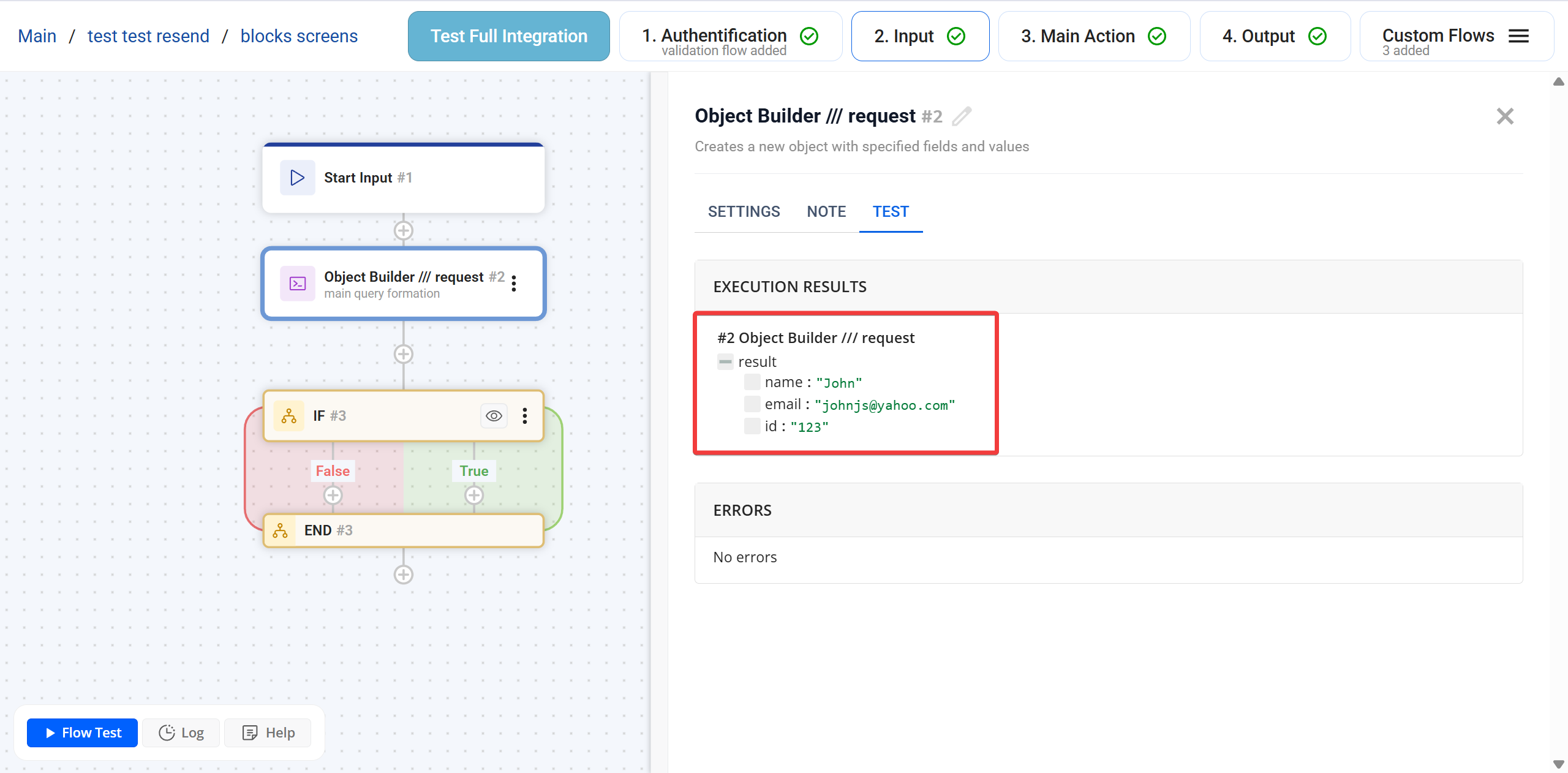Open the Log panel
1568x773 pixels.
pyautogui.click(x=181, y=733)
